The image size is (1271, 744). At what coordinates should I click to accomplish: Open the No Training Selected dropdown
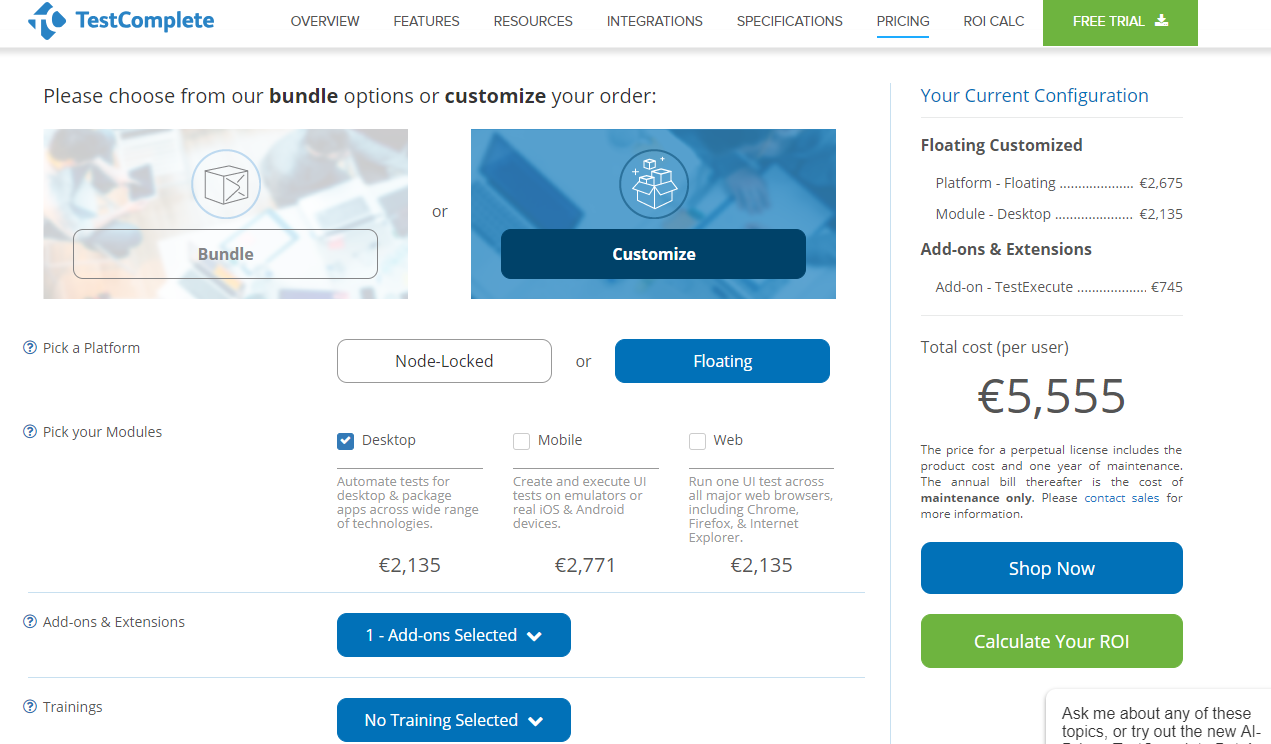(454, 720)
